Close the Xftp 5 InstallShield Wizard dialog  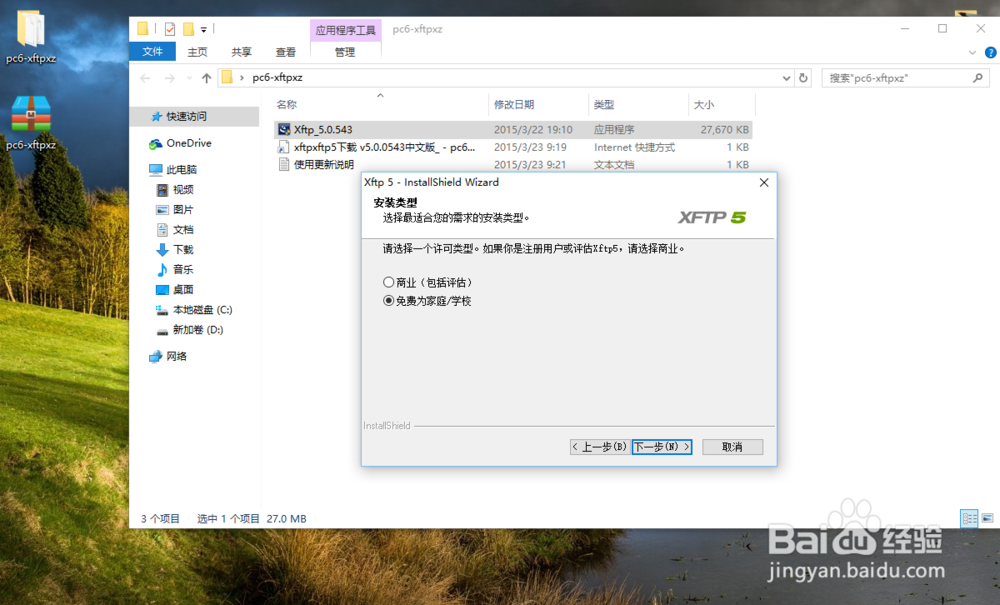click(764, 182)
